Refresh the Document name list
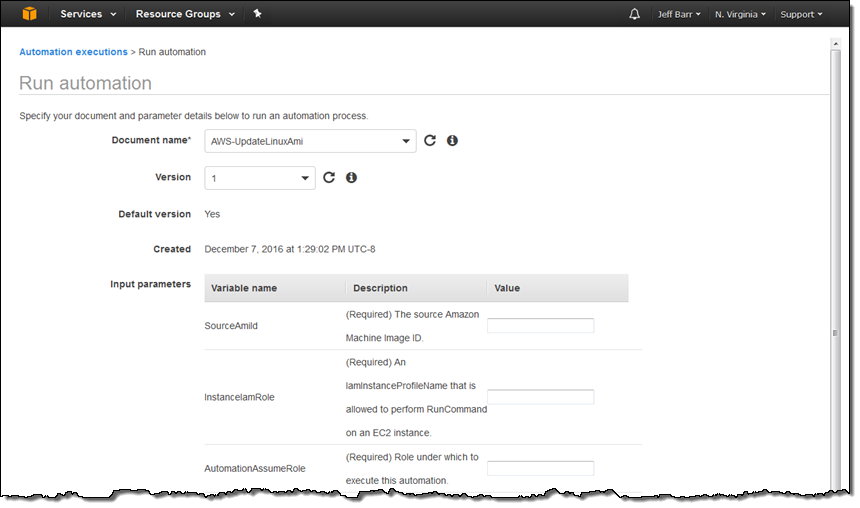 pos(430,141)
